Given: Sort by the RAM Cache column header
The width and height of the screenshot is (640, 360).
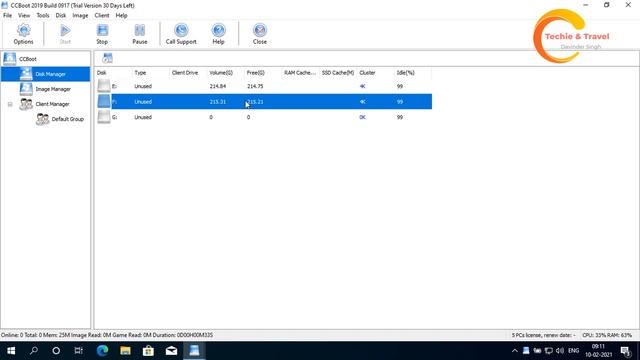Looking at the screenshot, I should tap(301, 73).
